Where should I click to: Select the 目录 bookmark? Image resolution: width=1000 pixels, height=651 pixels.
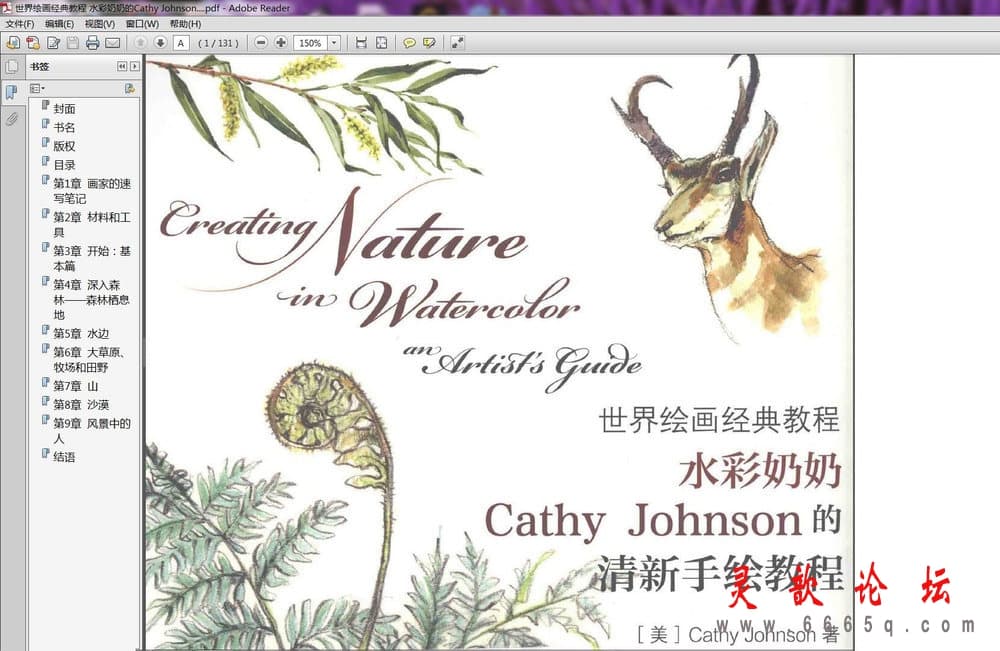(64, 165)
